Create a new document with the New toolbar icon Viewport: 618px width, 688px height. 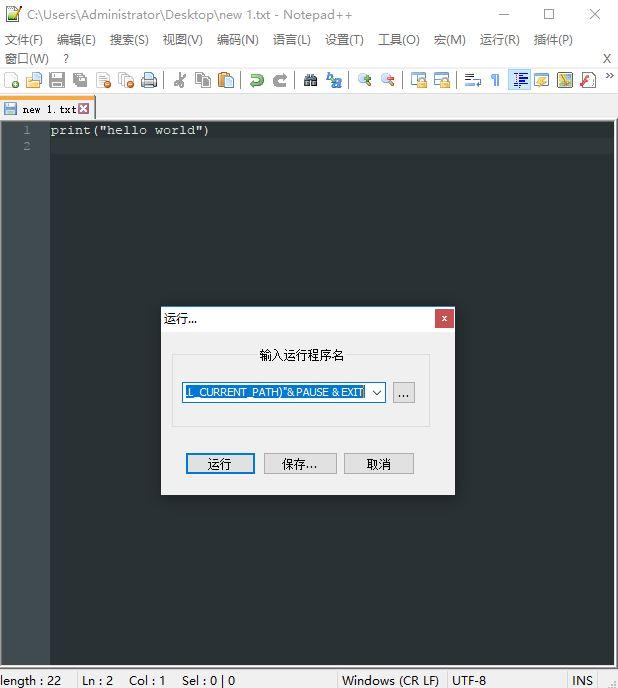pyautogui.click(x=11, y=80)
